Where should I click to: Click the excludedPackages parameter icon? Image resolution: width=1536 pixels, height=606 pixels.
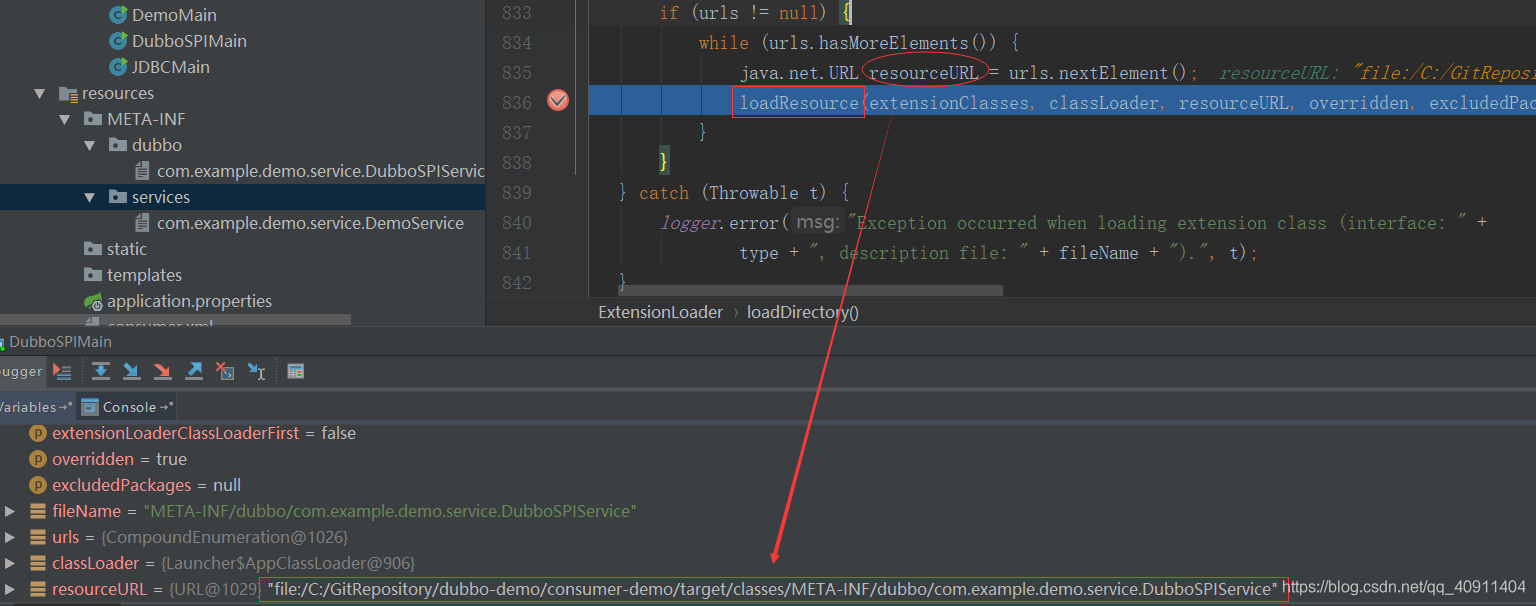[x=37, y=485]
